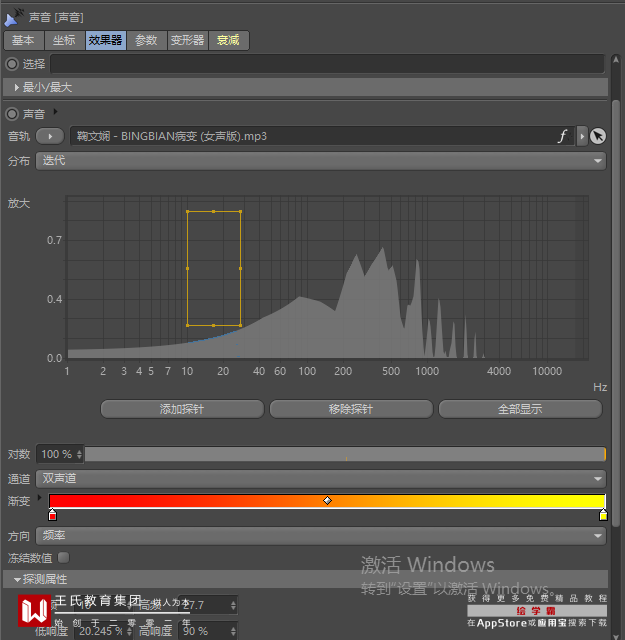
Task: Click the bottom-right corner handle of the probe
Action: coord(240,325)
